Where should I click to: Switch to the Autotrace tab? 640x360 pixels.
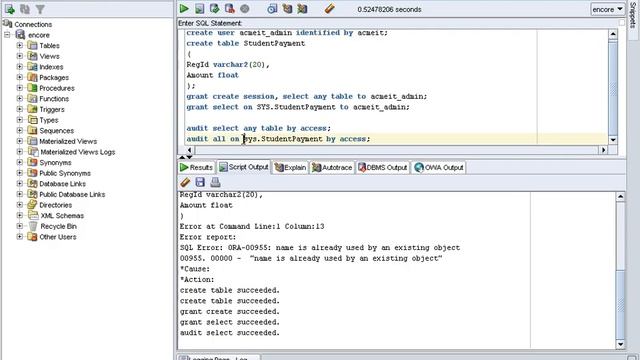click(x=332, y=167)
